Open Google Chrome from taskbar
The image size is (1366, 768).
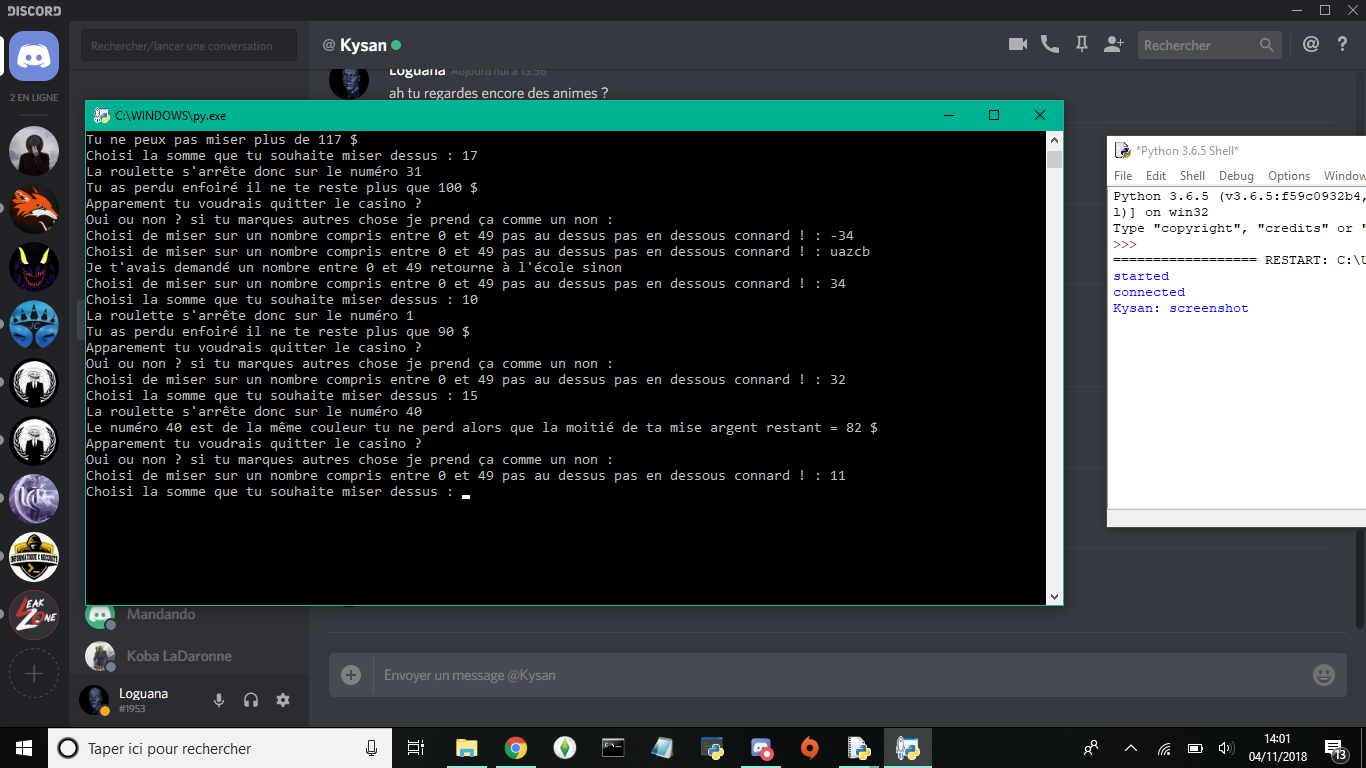515,748
